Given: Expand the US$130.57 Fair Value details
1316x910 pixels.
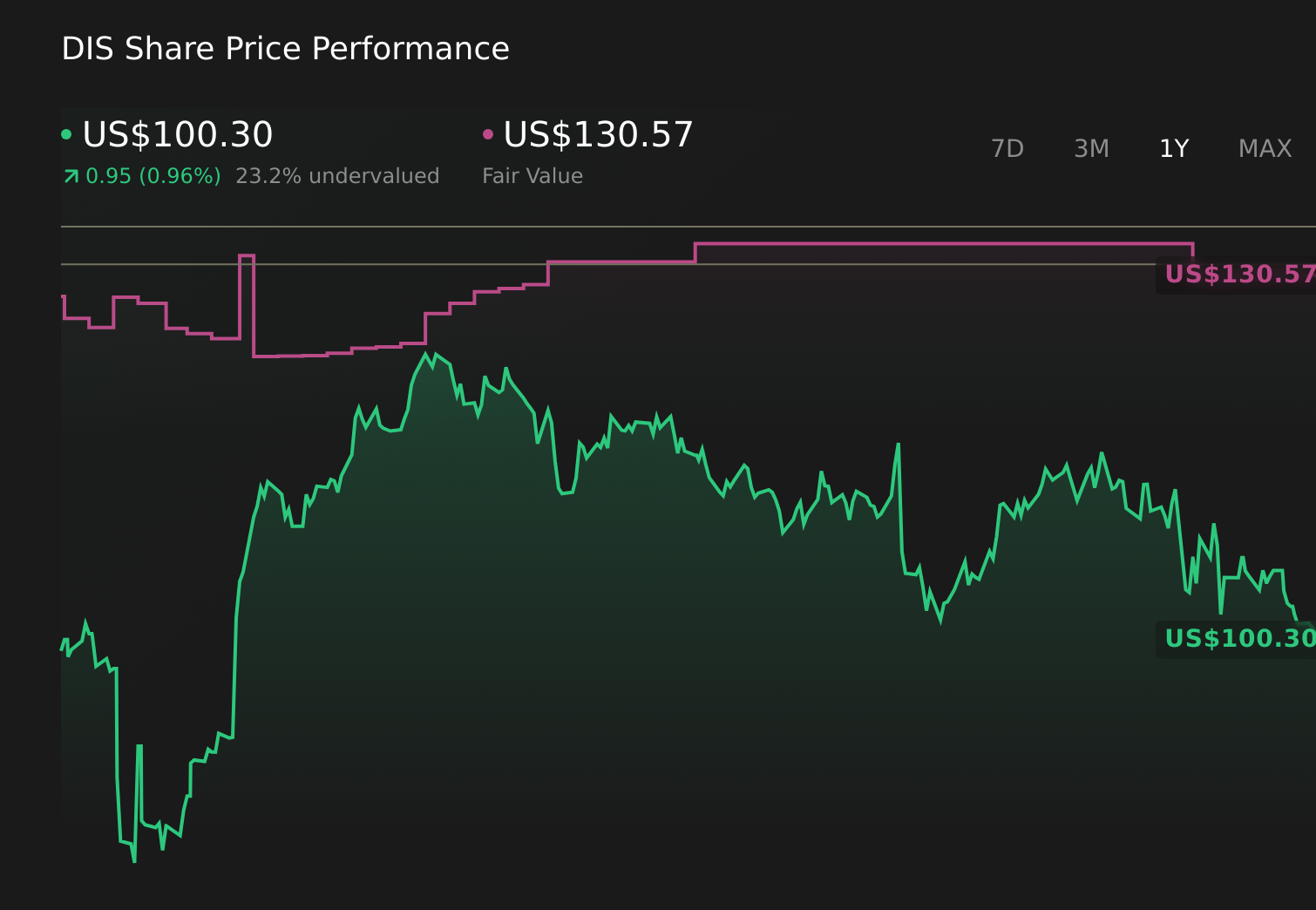Looking at the screenshot, I should pyautogui.click(x=599, y=134).
